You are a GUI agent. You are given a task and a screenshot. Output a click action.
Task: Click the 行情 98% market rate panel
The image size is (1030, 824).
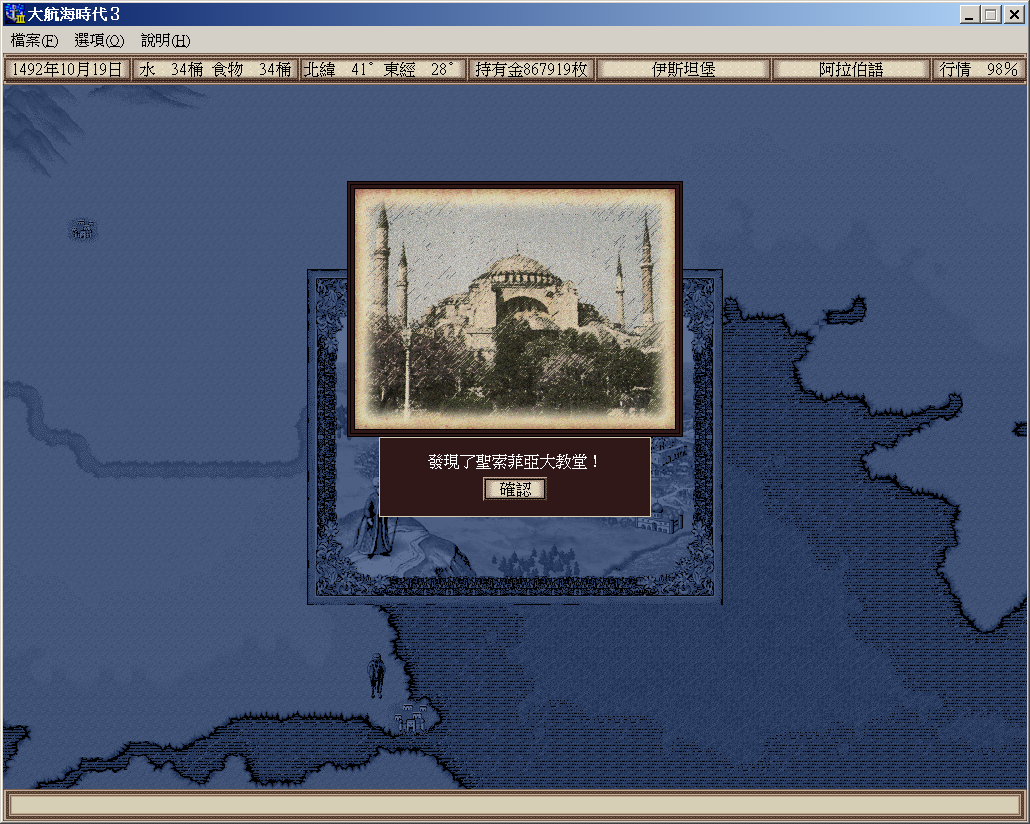point(977,69)
